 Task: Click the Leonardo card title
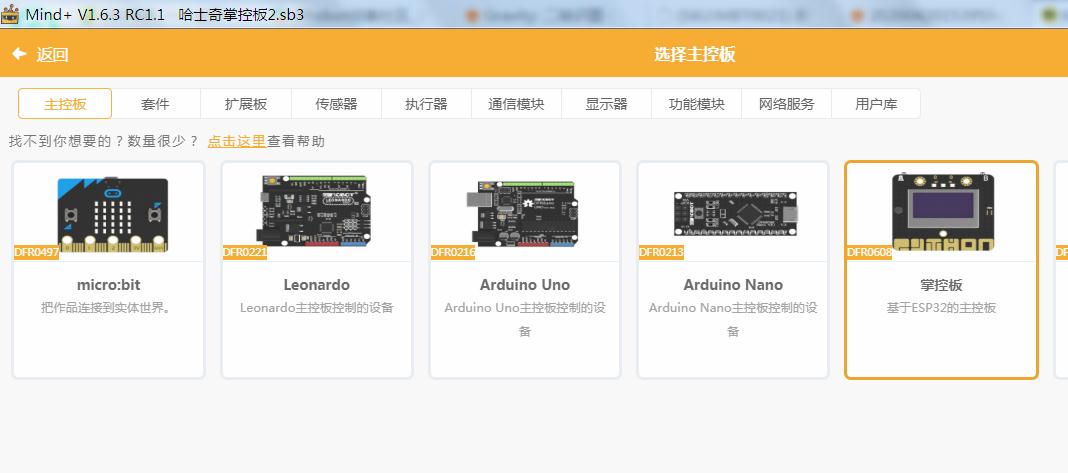[x=317, y=285]
